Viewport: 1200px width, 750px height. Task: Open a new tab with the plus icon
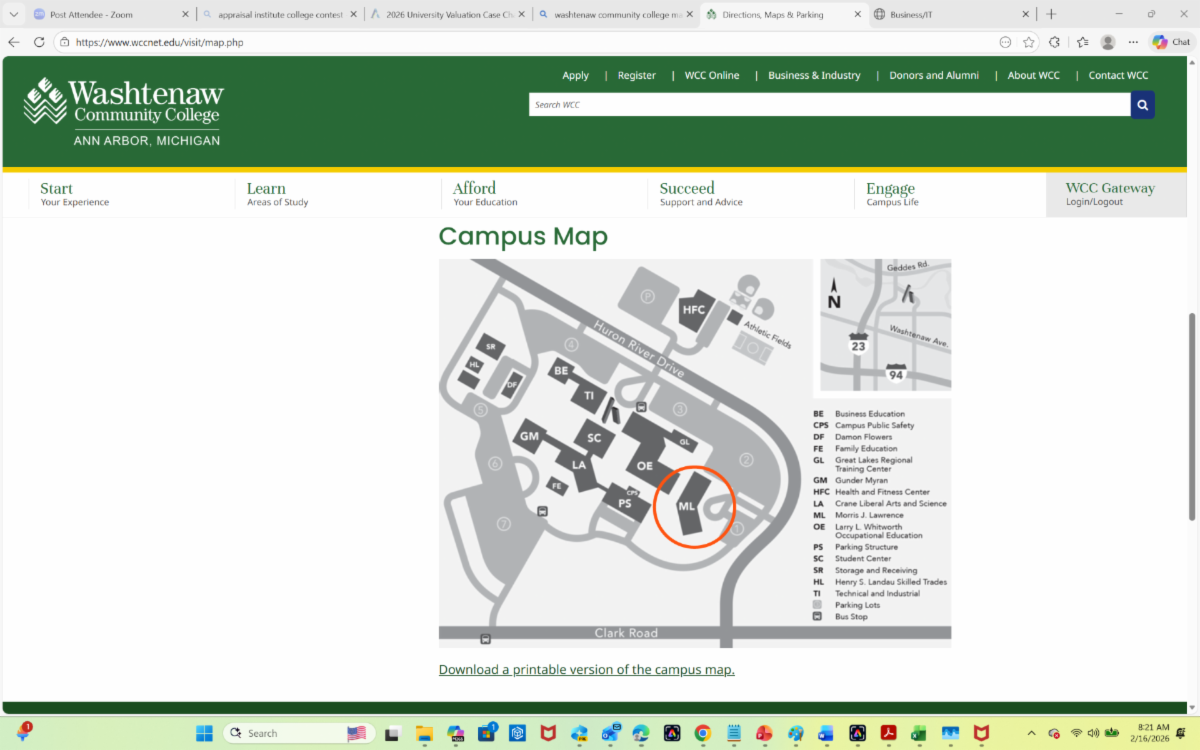pos(1051,14)
